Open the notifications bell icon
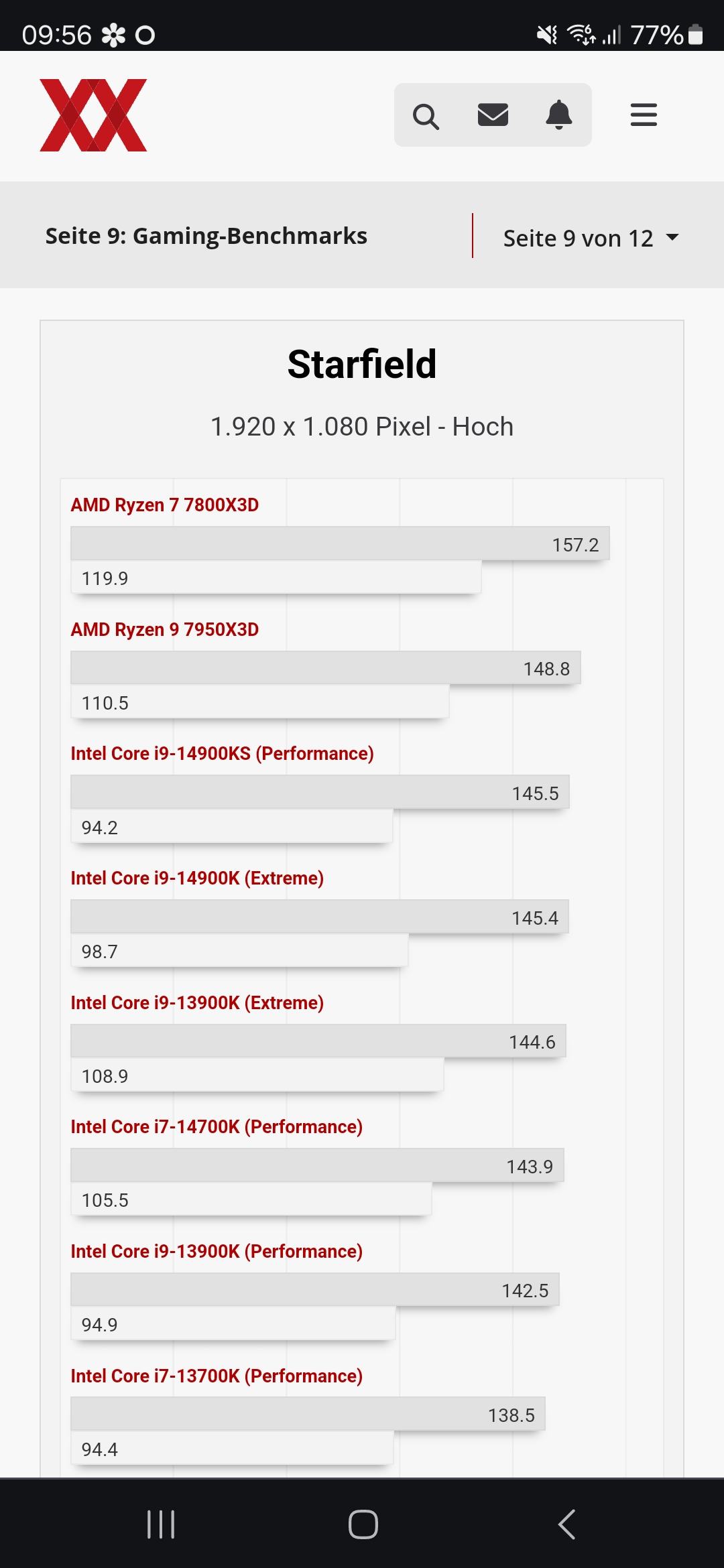This screenshot has width=724, height=1568. point(559,115)
